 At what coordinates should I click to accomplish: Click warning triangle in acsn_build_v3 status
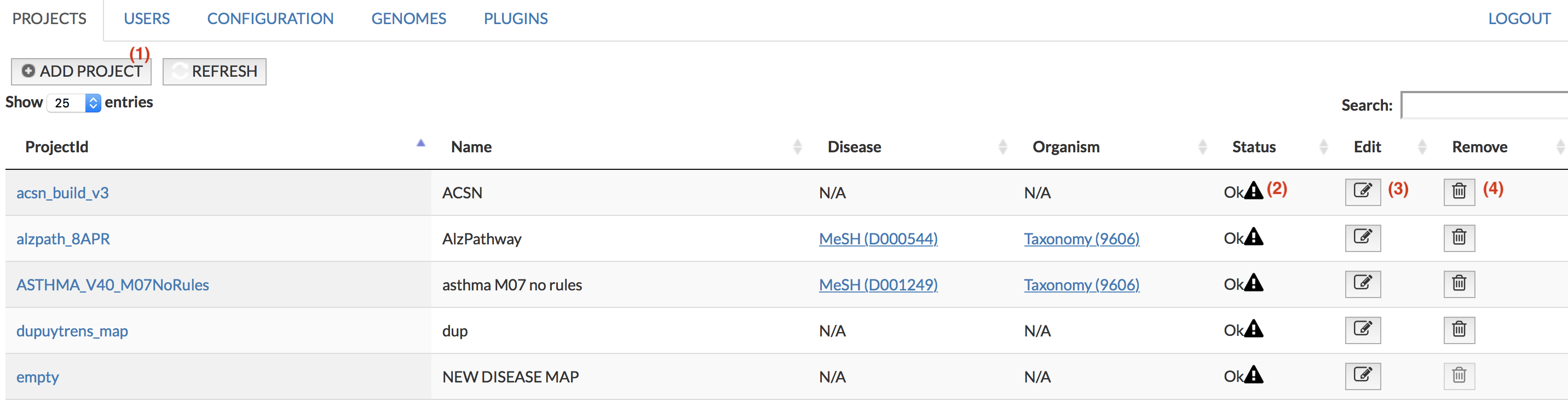tap(1253, 191)
